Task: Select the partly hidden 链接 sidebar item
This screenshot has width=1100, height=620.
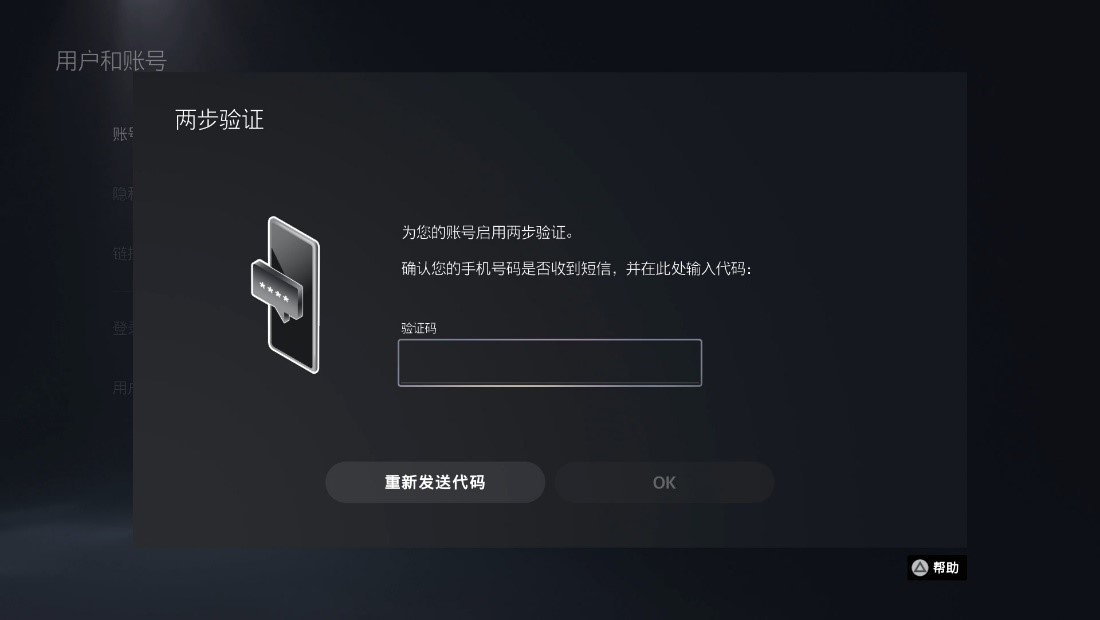Action: 123,253
